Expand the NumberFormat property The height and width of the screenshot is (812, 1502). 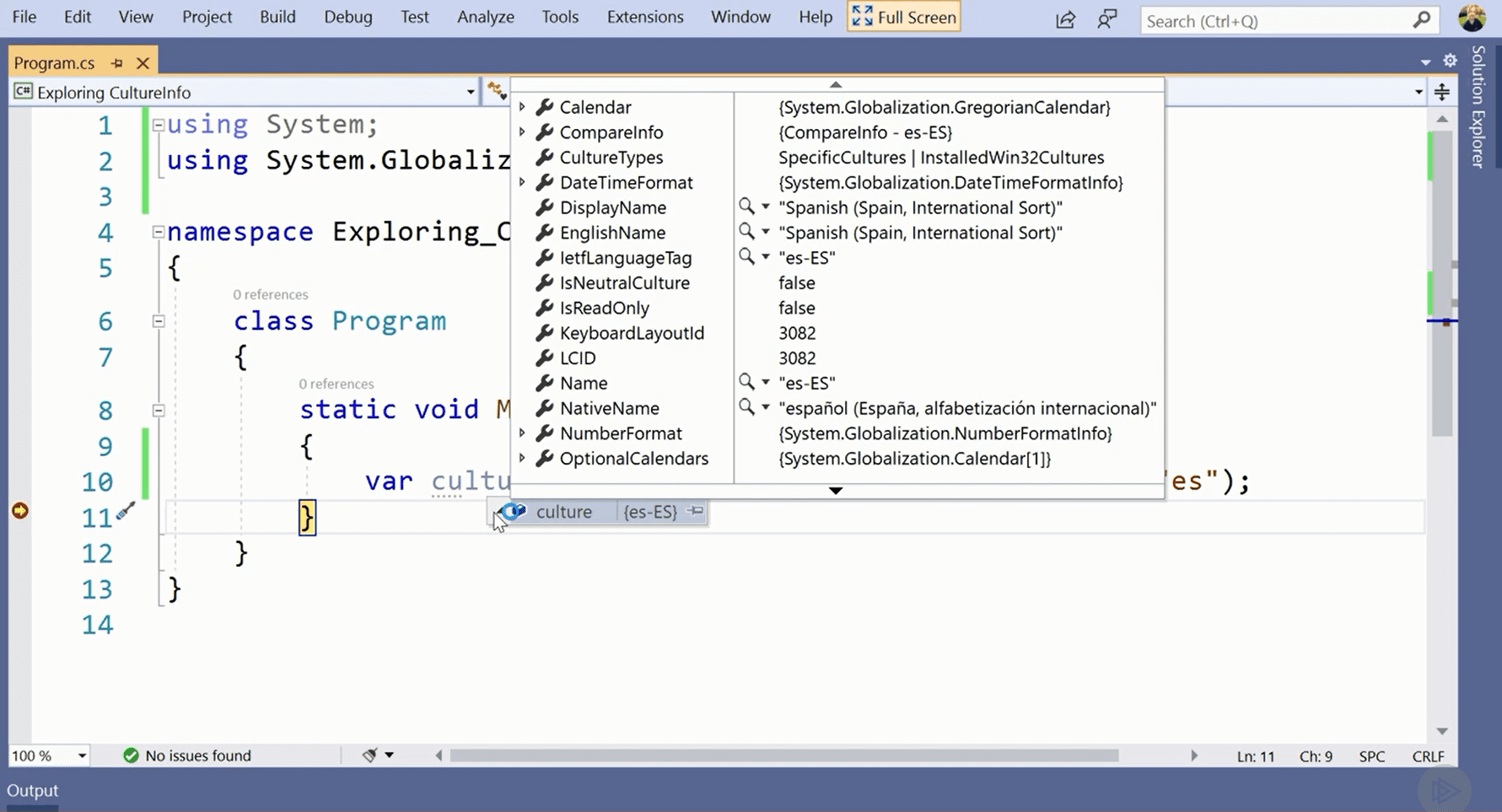[x=522, y=433]
